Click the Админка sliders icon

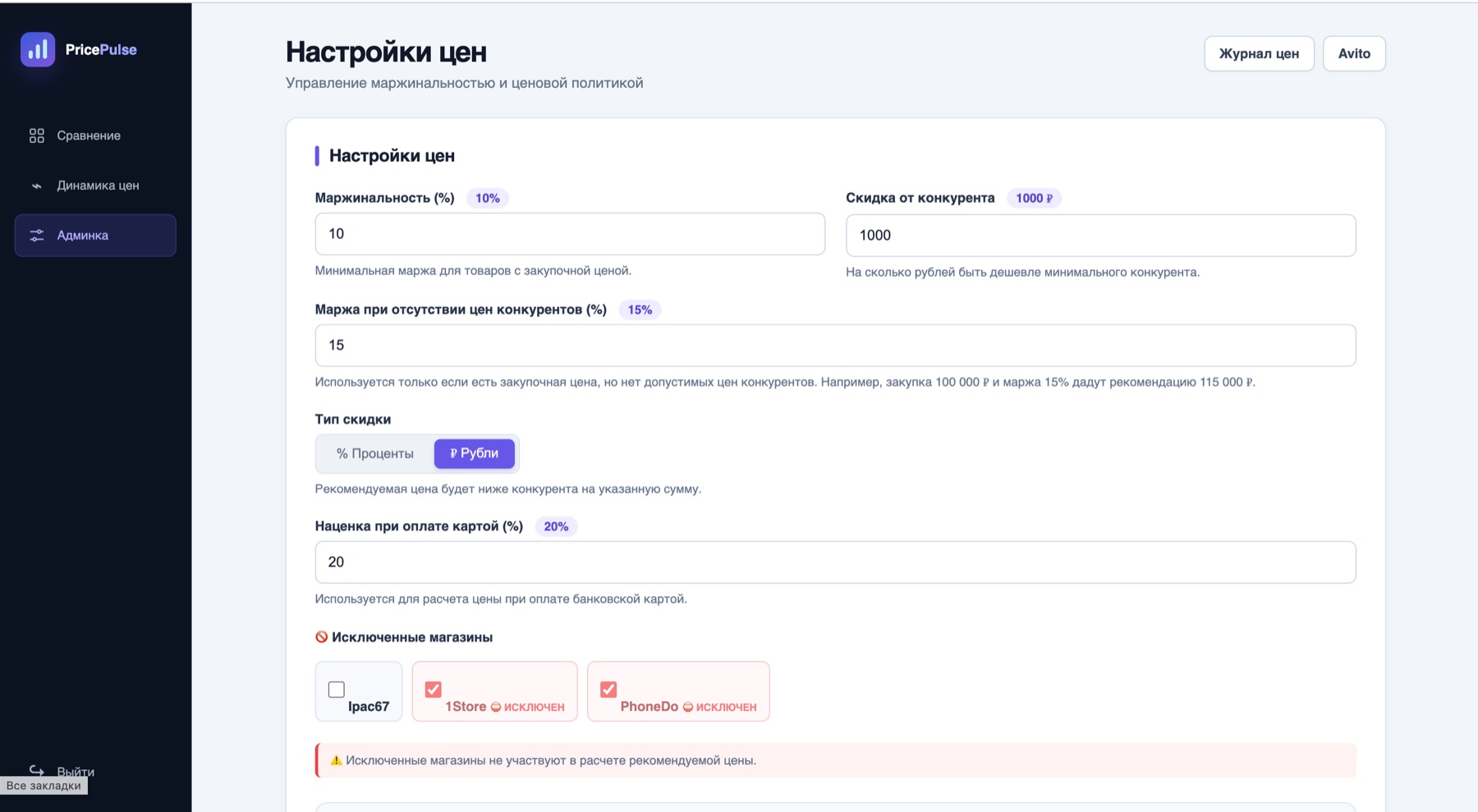point(37,236)
